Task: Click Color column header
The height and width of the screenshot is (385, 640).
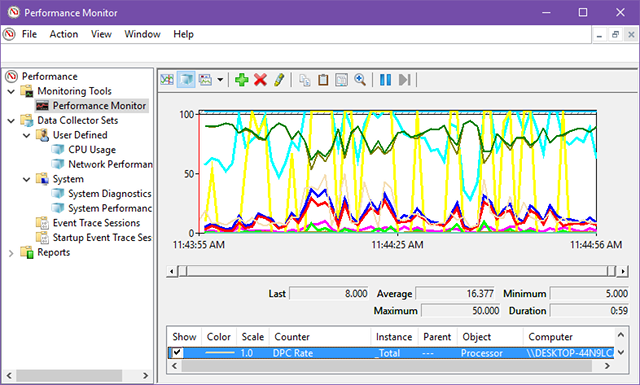Action: point(219,337)
